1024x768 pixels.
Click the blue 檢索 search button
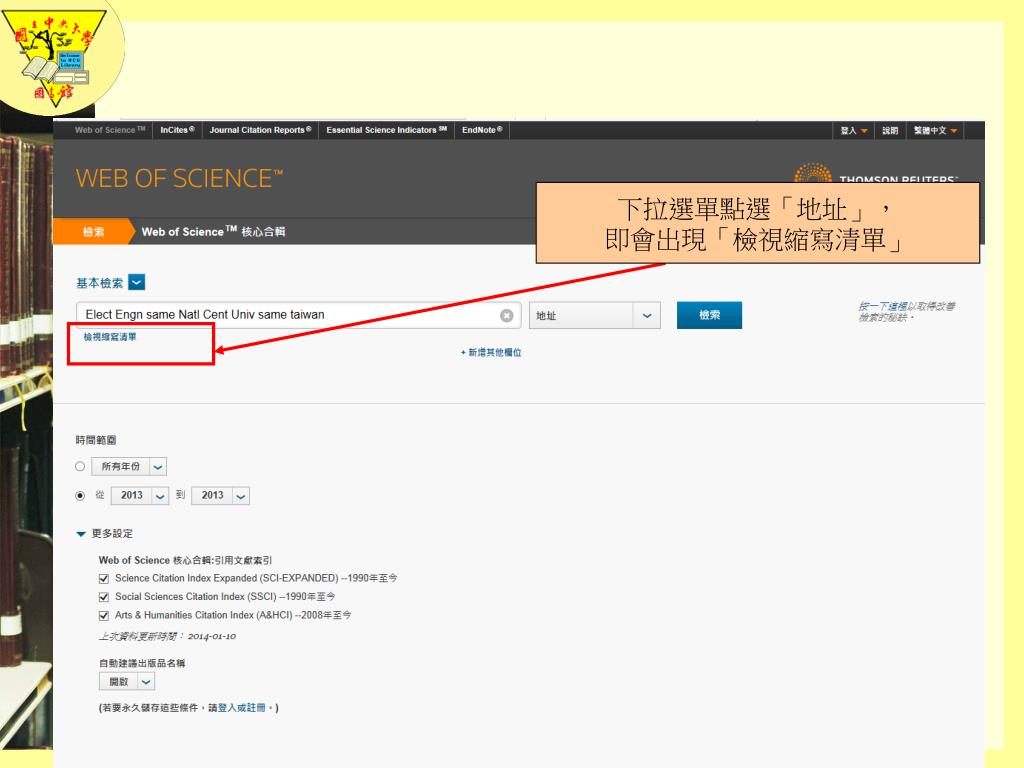709,315
